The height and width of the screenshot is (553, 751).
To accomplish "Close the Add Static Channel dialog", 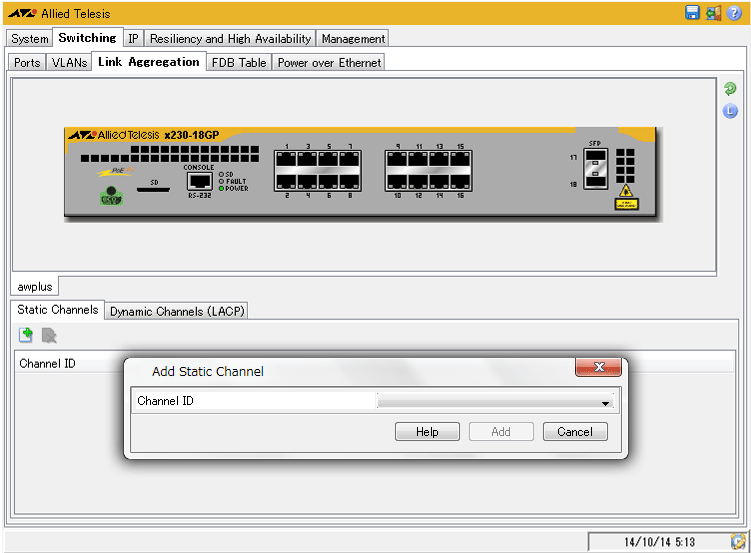I will 599,368.
